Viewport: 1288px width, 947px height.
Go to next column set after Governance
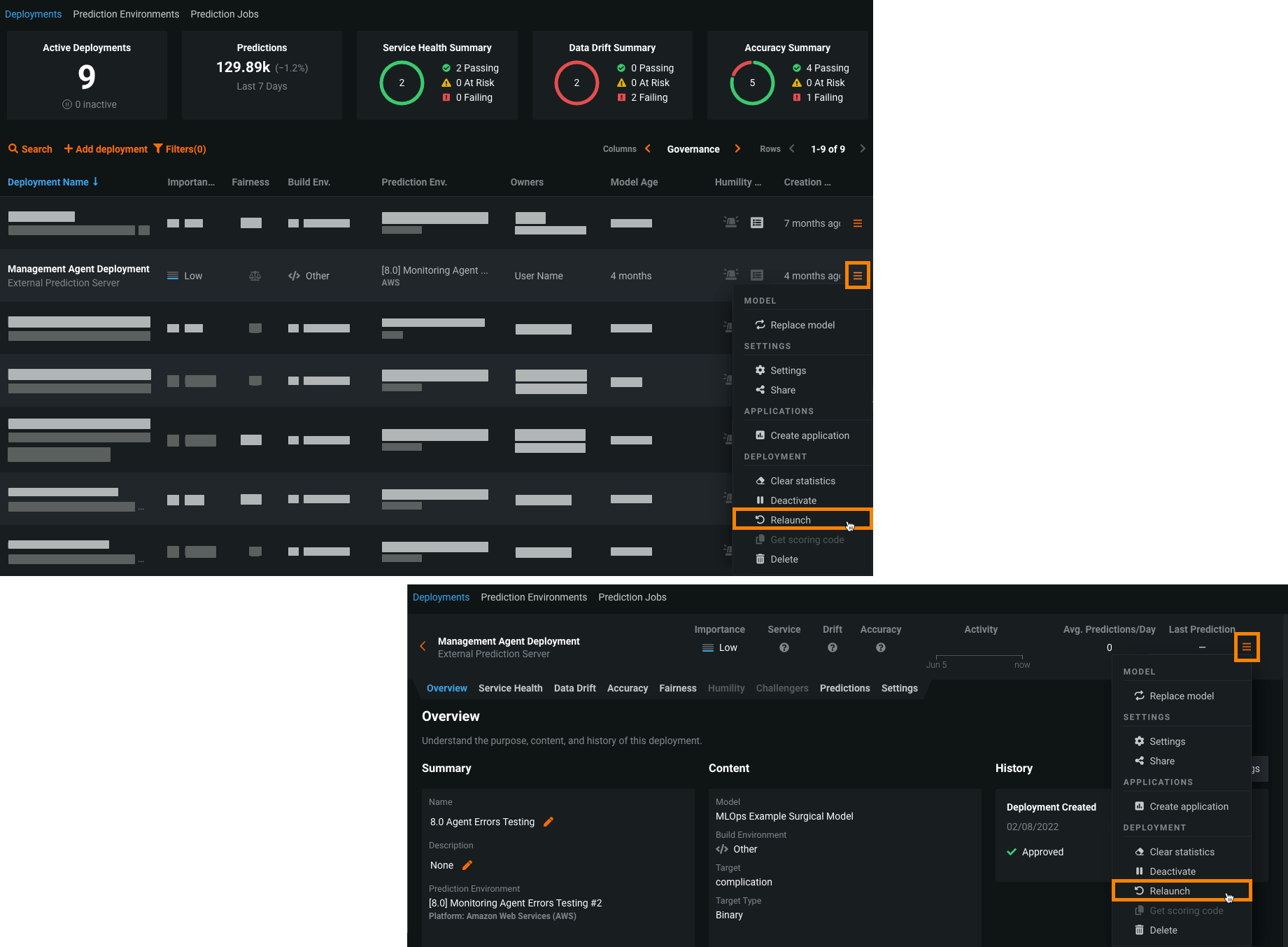[x=737, y=148]
